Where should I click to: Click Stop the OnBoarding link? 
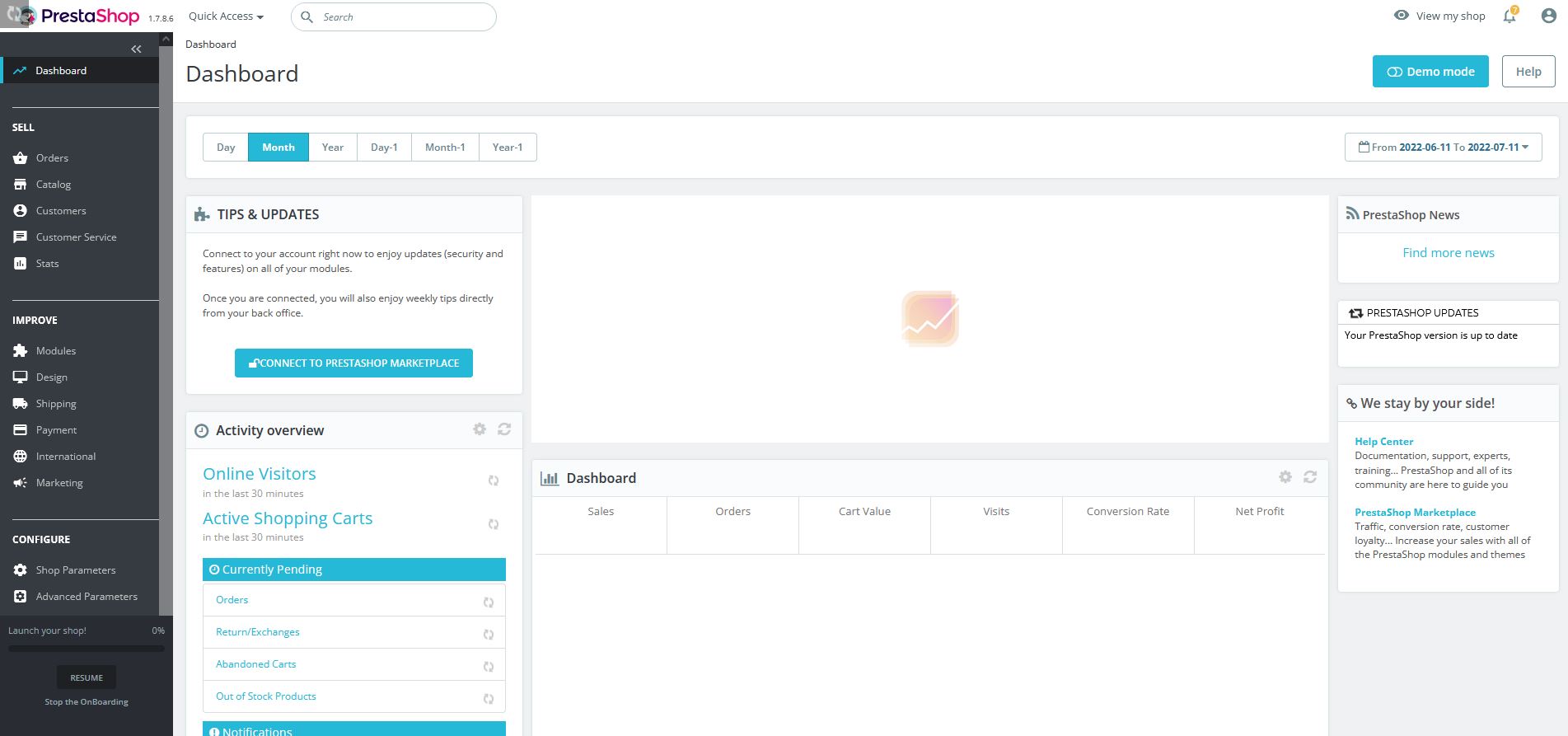[87, 702]
